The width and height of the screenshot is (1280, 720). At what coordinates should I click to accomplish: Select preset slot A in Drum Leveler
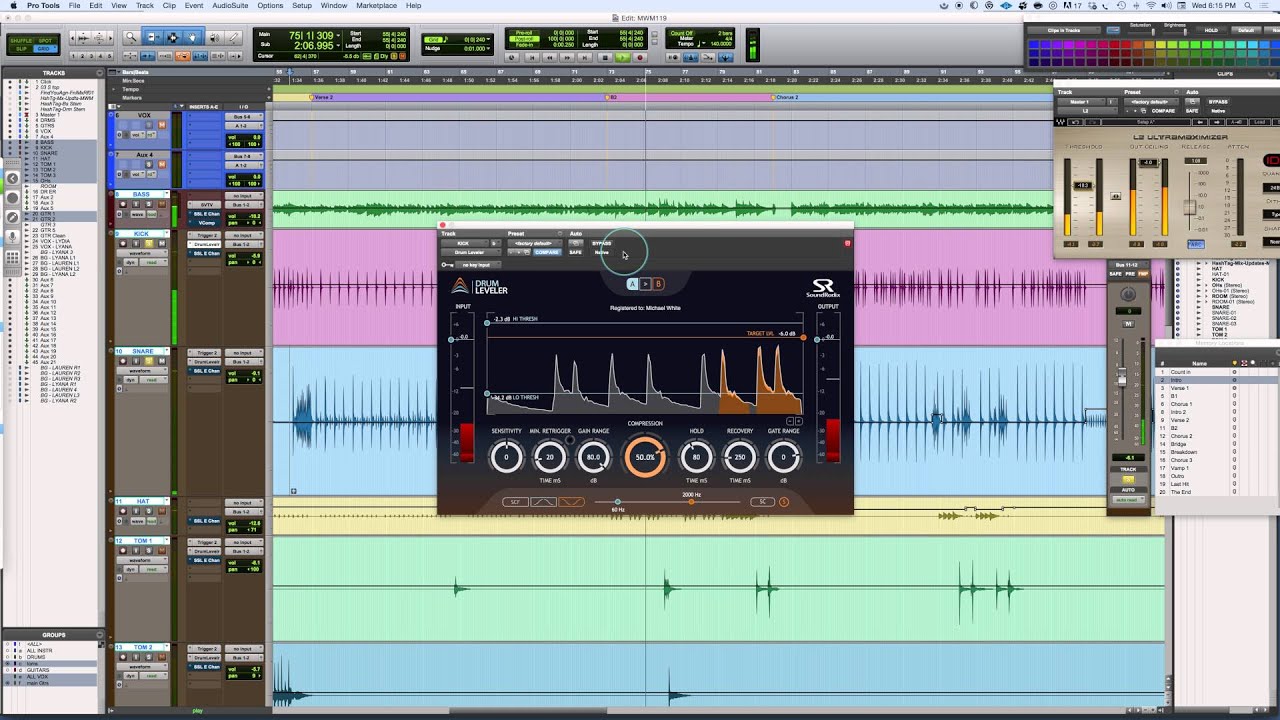pyautogui.click(x=632, y=284)
